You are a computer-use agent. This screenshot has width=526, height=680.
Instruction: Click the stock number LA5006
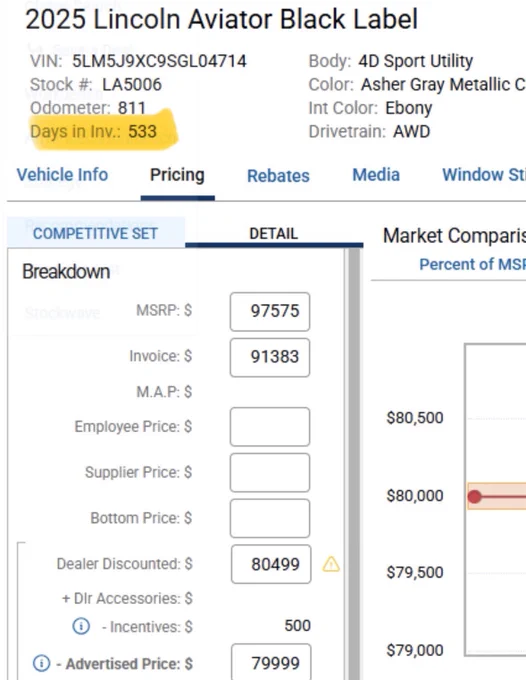pyautogui.click(x=132, y=85)
